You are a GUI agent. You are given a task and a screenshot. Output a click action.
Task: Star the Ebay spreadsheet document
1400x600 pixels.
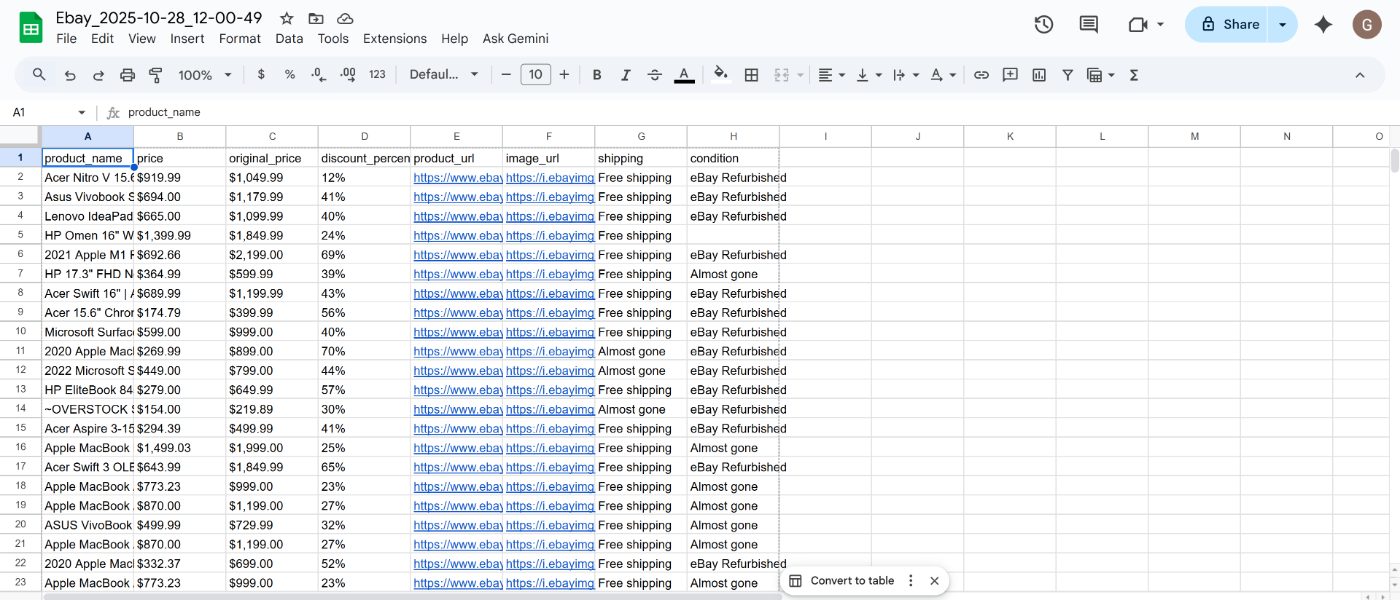287,18
